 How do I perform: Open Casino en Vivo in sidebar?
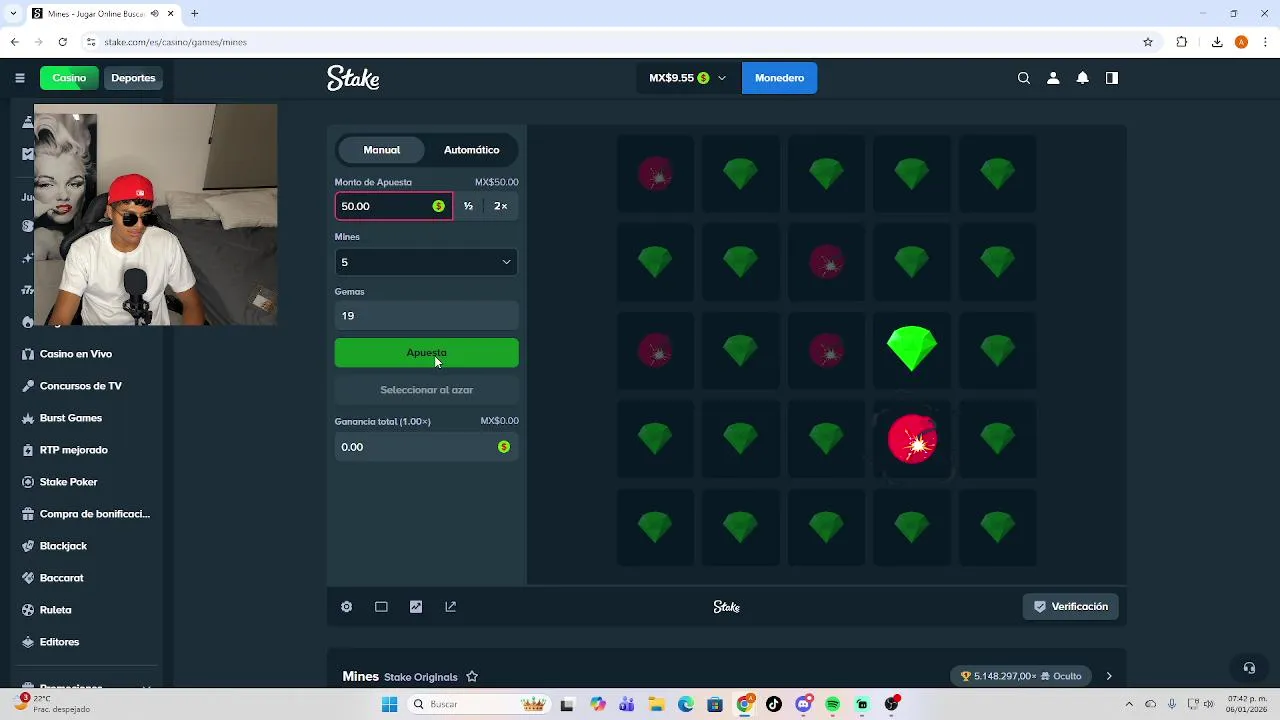(x=76, y=354)
